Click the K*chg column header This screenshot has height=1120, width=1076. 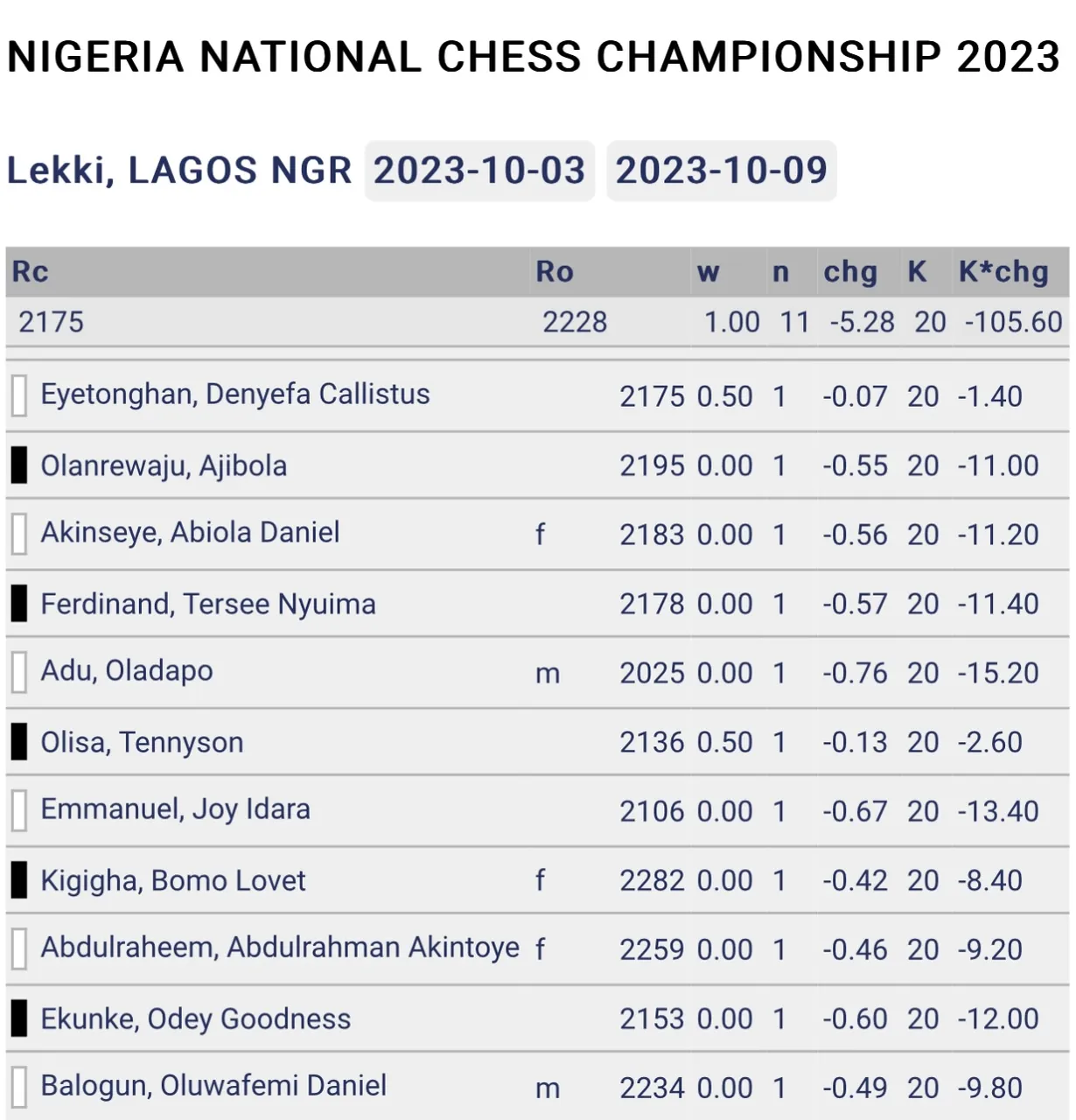1003,272
